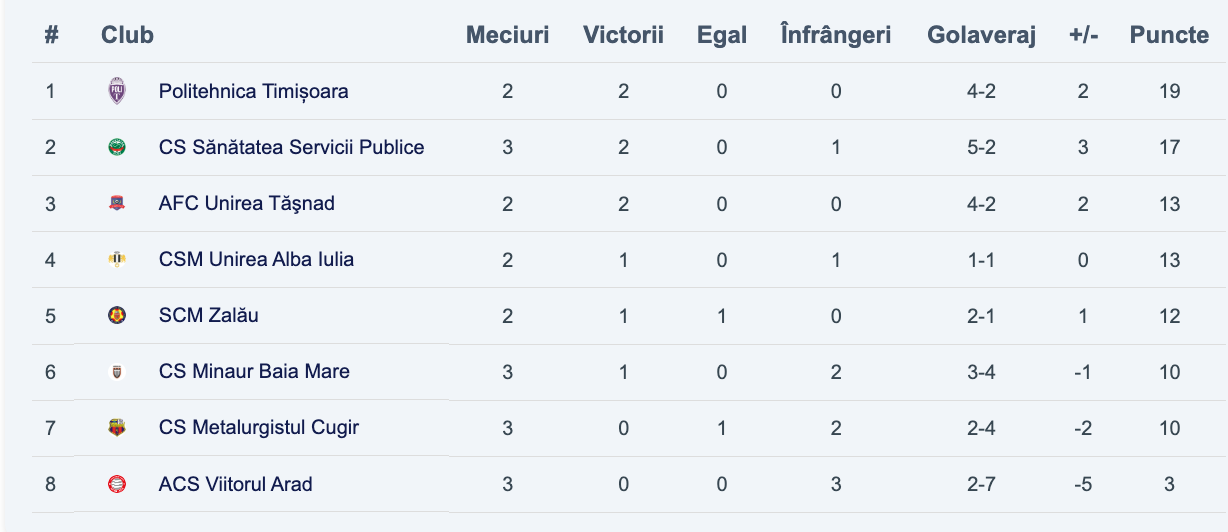The image size is (1228, 532).
Task: Click the Meciuri column header
Action: (x=507, y=35)
